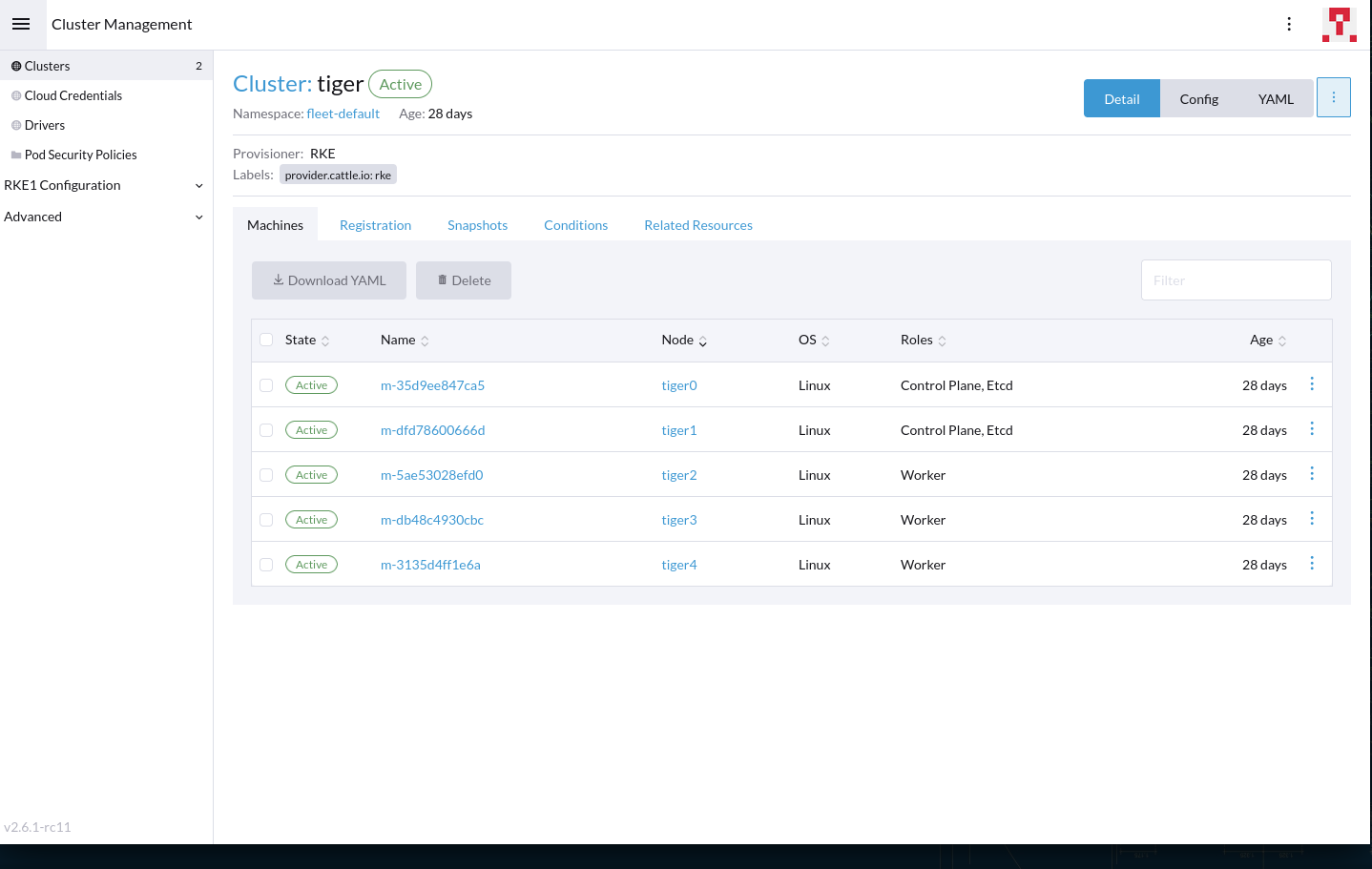Check the box for machine m-35d9ee847ca5
The height and width of the screenshot is (869, 1372).
[266, 385]
